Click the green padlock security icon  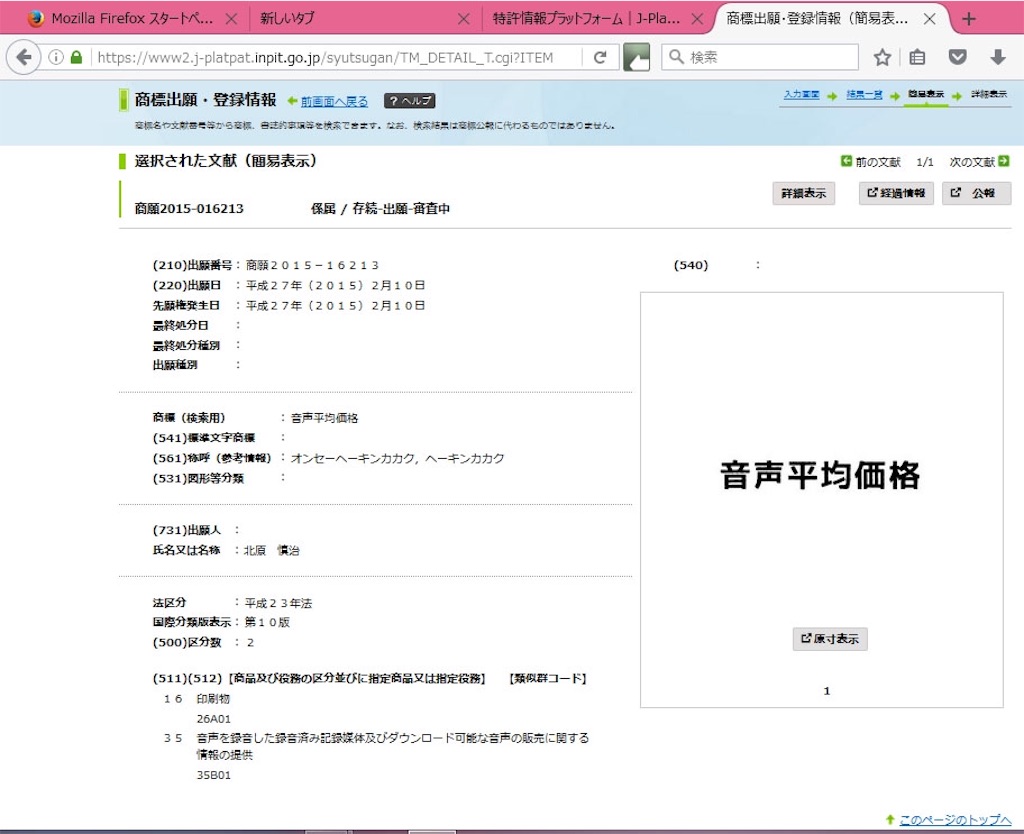[x=76, y=57]
